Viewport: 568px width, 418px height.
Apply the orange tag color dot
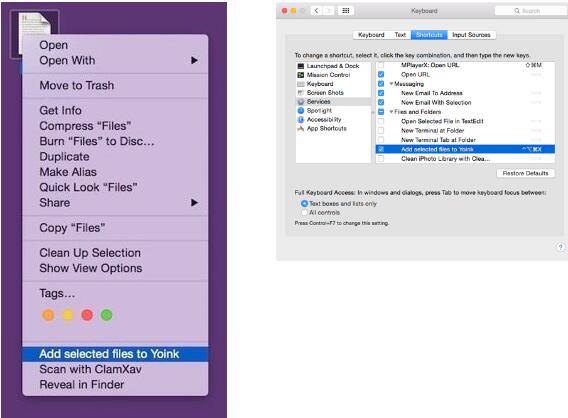48,315
